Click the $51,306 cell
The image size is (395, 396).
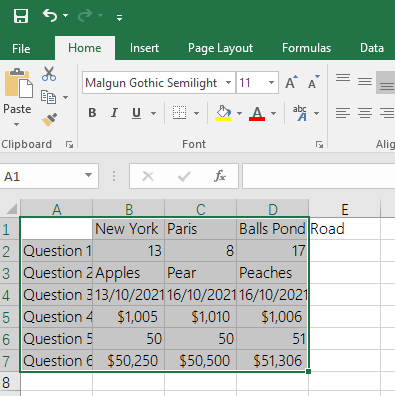pyautogui.click(x=272, y=361)
